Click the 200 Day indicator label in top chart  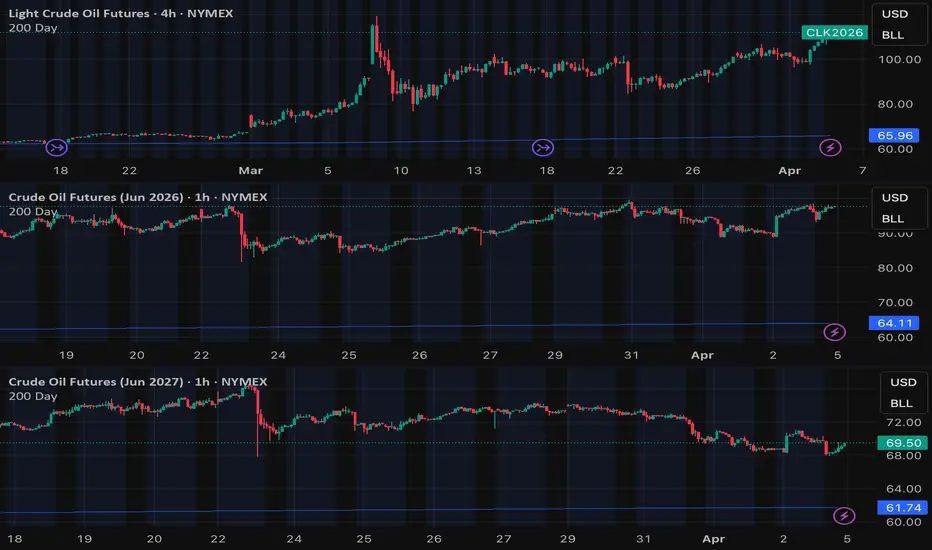[x=33, y=28]
